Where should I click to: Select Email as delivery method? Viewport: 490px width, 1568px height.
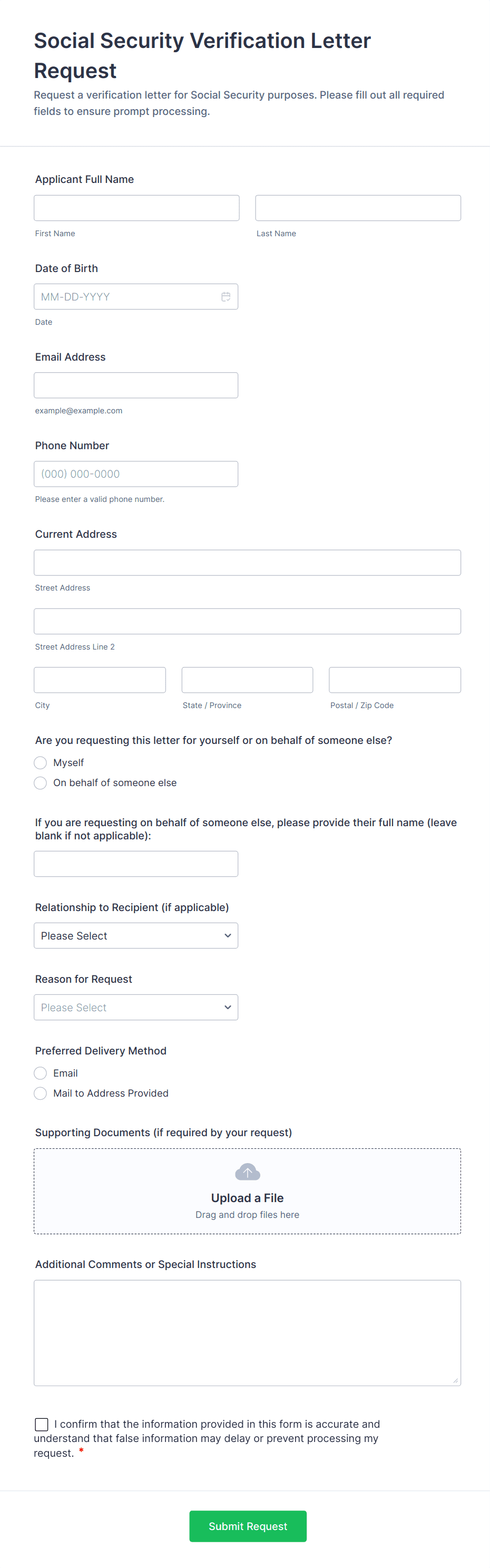pyautogui.click(x=41, y=1073)
